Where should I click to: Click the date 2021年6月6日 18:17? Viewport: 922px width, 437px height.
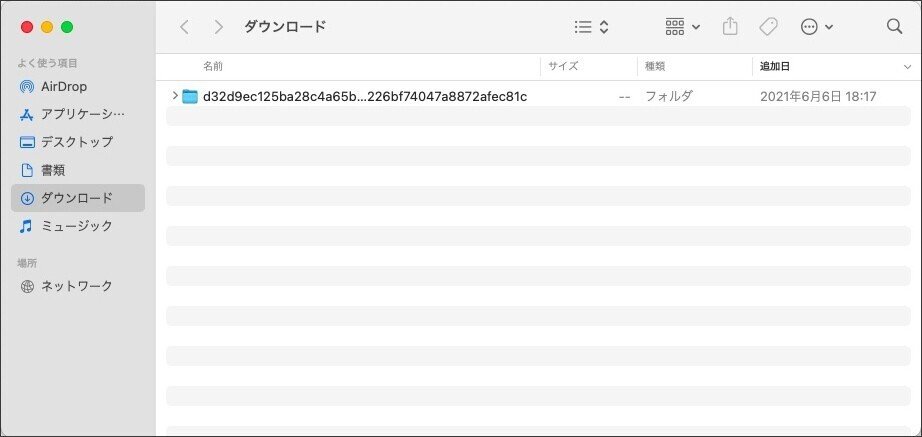coord(818,96)
